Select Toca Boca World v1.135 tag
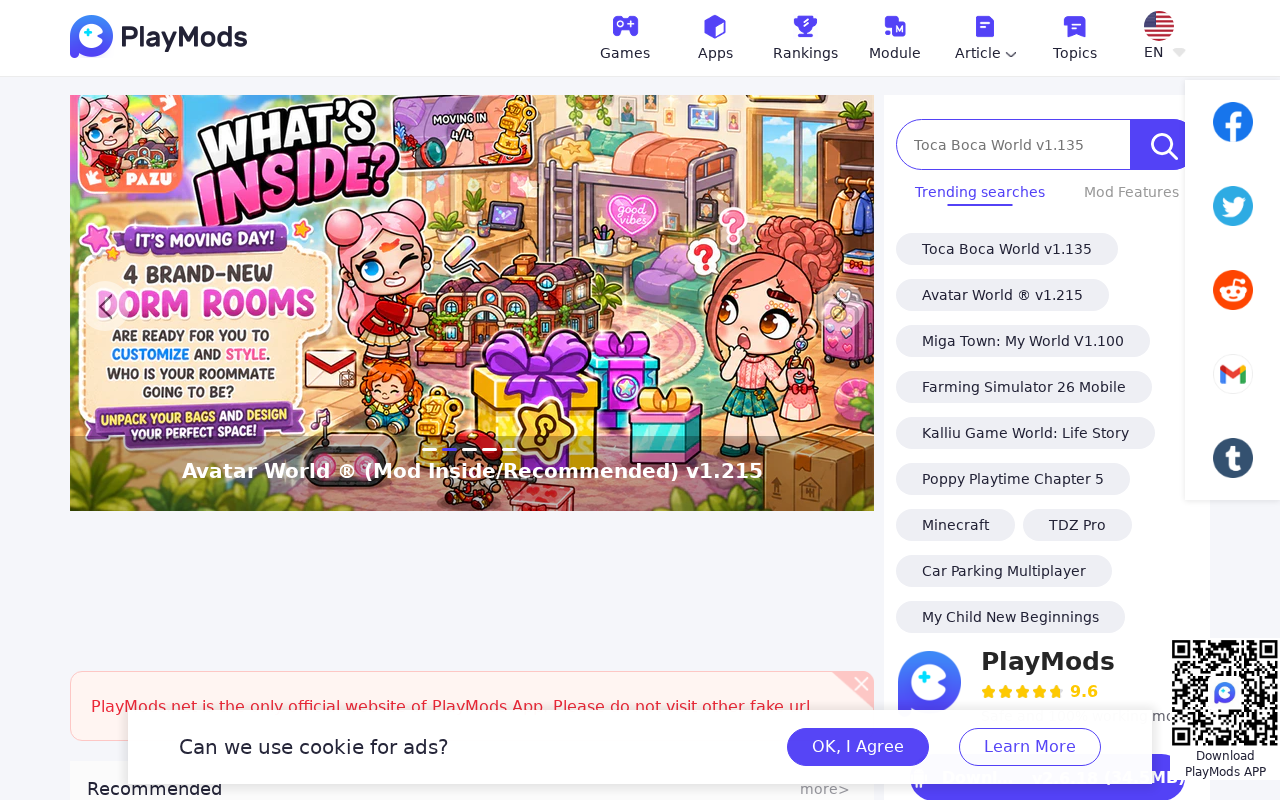The image size is (1280, 800). [1007, 249]
